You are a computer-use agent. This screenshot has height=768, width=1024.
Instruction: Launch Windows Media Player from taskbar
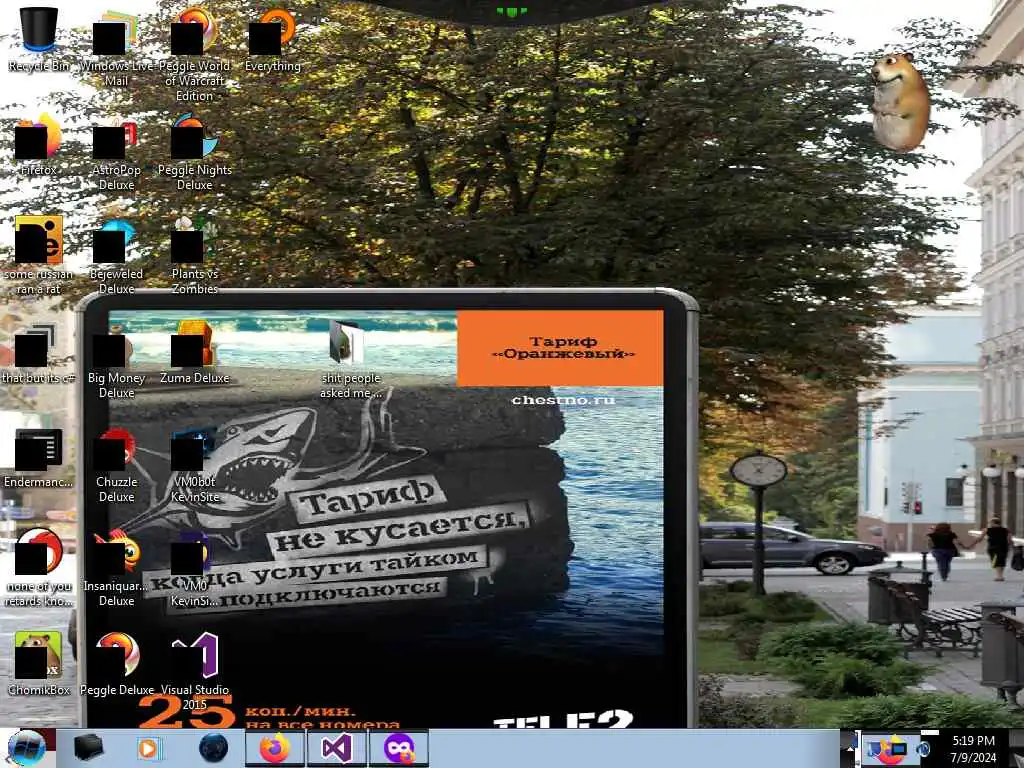149,748
